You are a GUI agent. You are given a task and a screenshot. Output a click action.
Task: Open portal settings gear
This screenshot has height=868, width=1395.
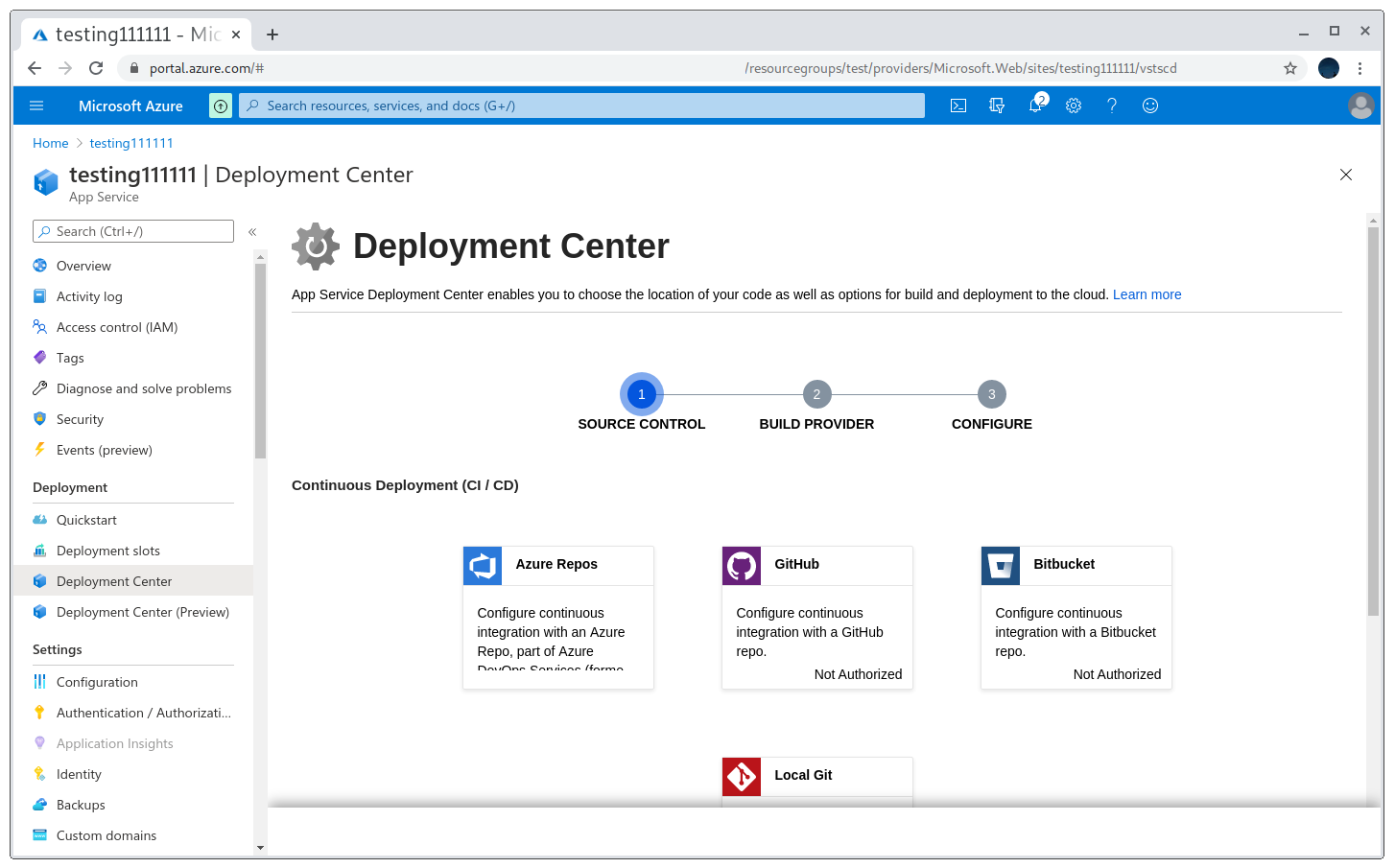[1074, 106]
